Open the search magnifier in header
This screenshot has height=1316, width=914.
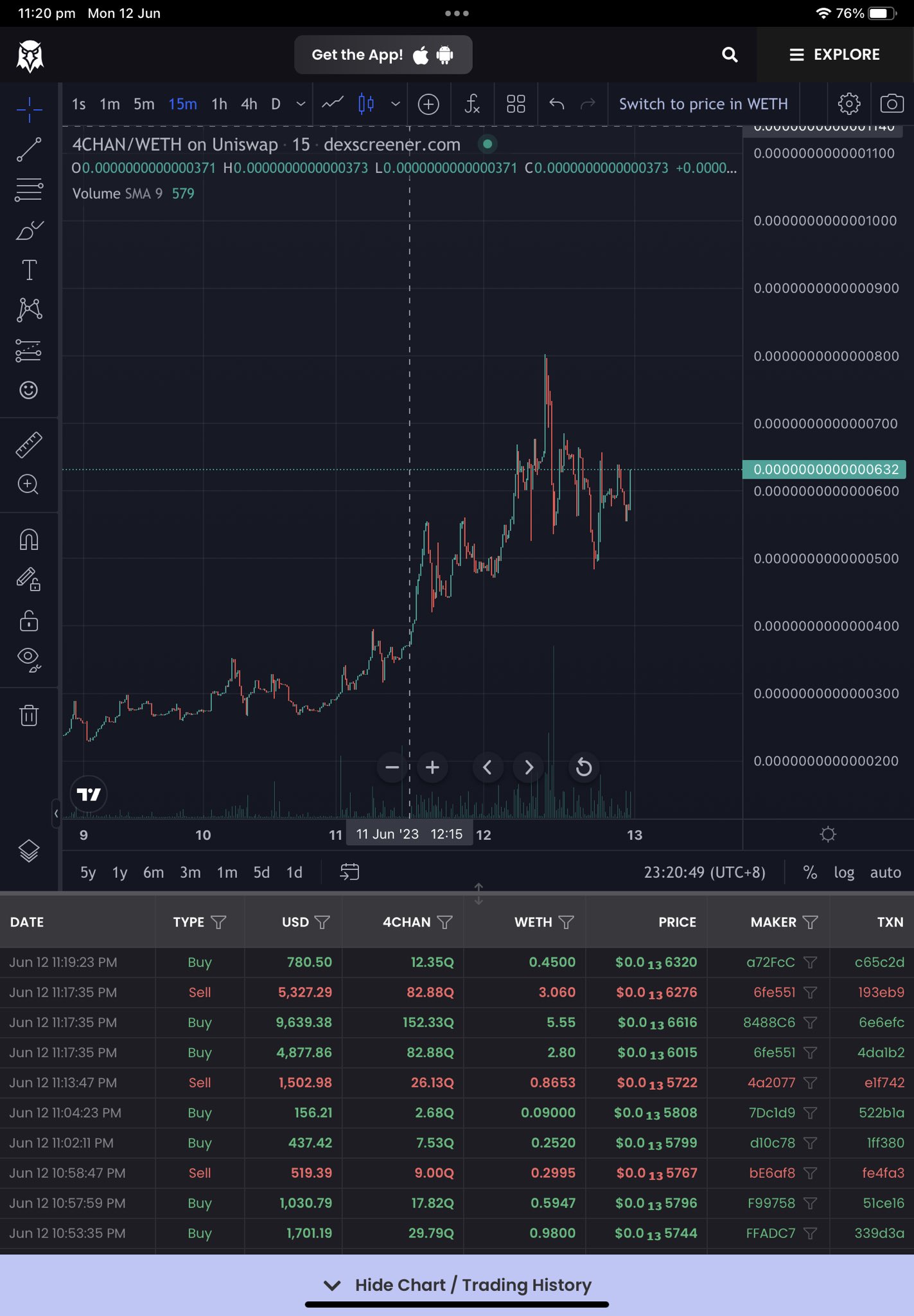tap(729, 55)
